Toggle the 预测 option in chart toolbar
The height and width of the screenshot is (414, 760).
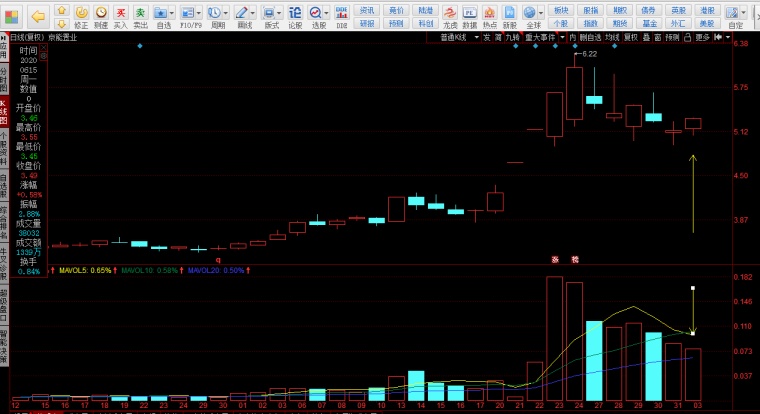click(672, 37)
